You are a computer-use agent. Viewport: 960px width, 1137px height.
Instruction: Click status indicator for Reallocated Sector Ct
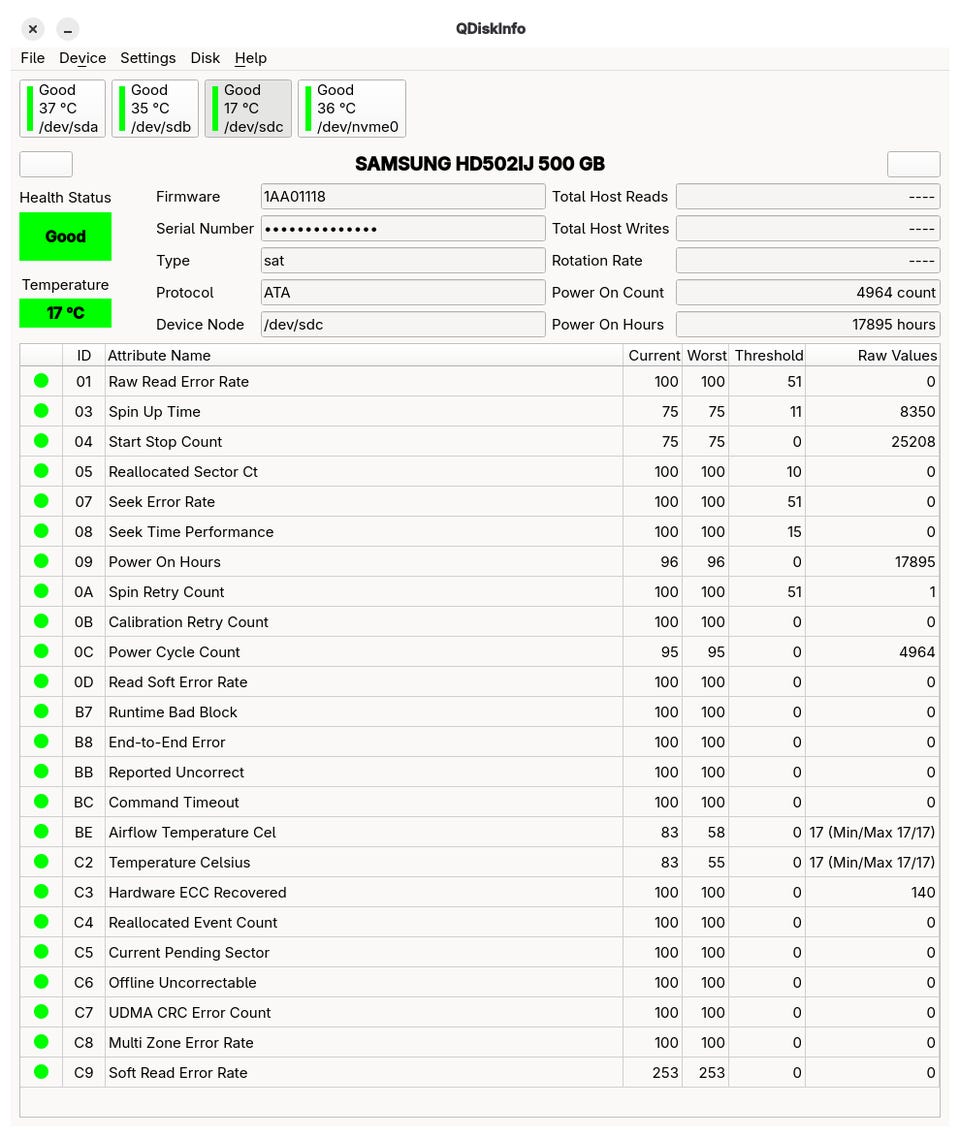coord(41,471)
